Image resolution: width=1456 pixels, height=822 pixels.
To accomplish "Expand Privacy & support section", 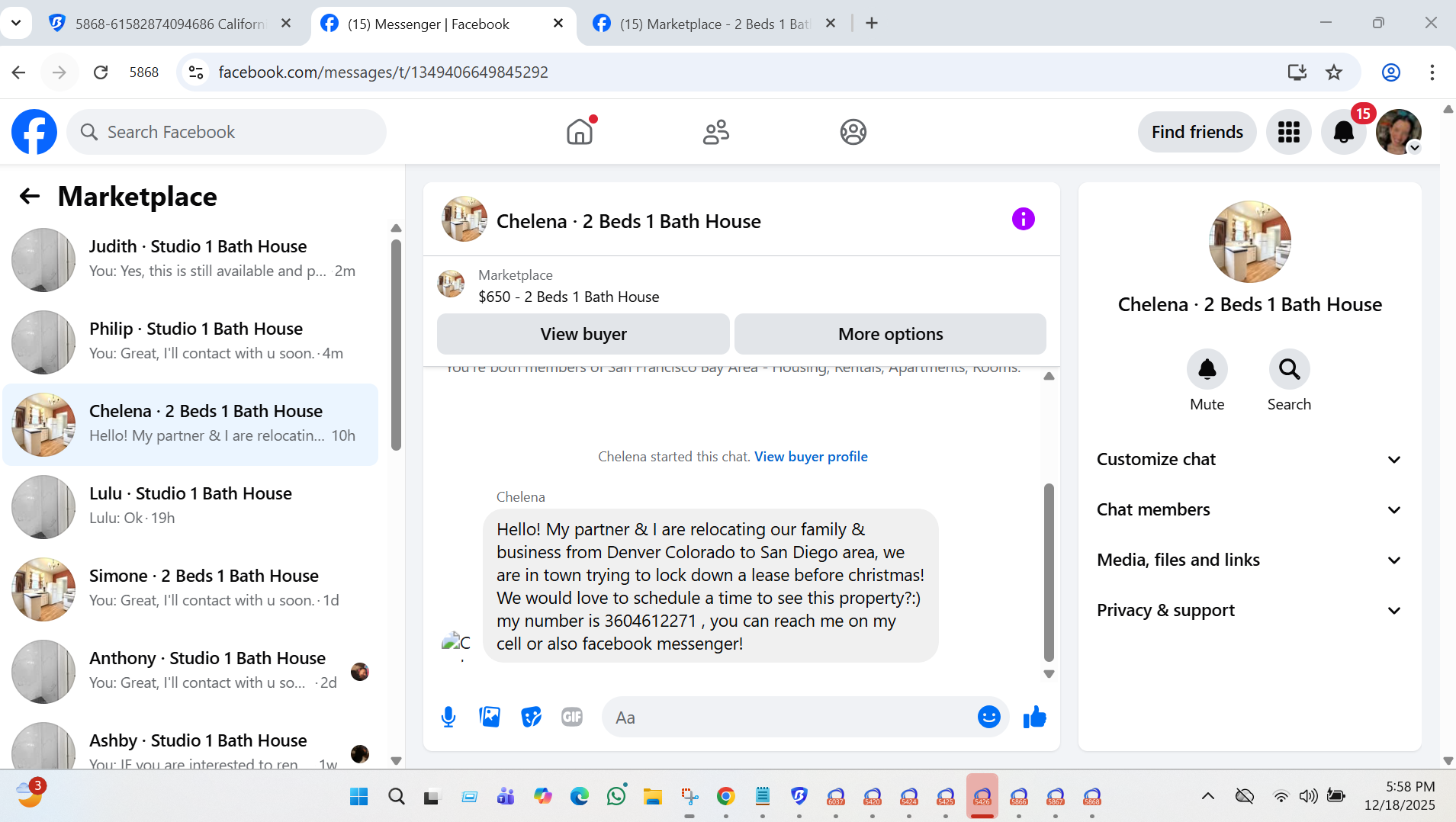I will coord(1249,610).
